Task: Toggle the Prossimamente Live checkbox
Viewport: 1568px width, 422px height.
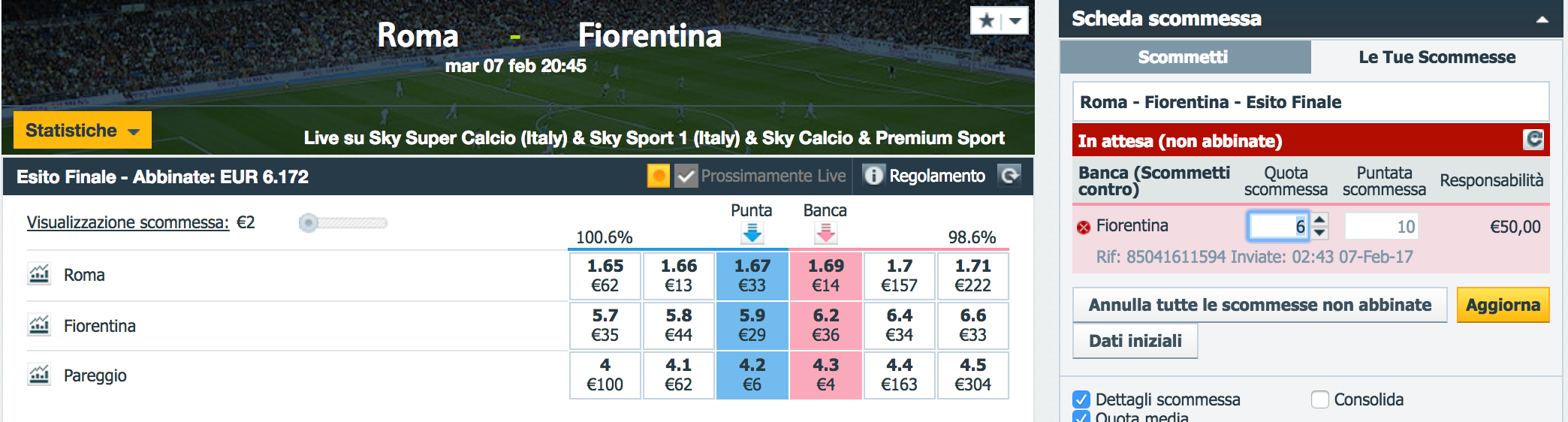Action: (686, 176)
